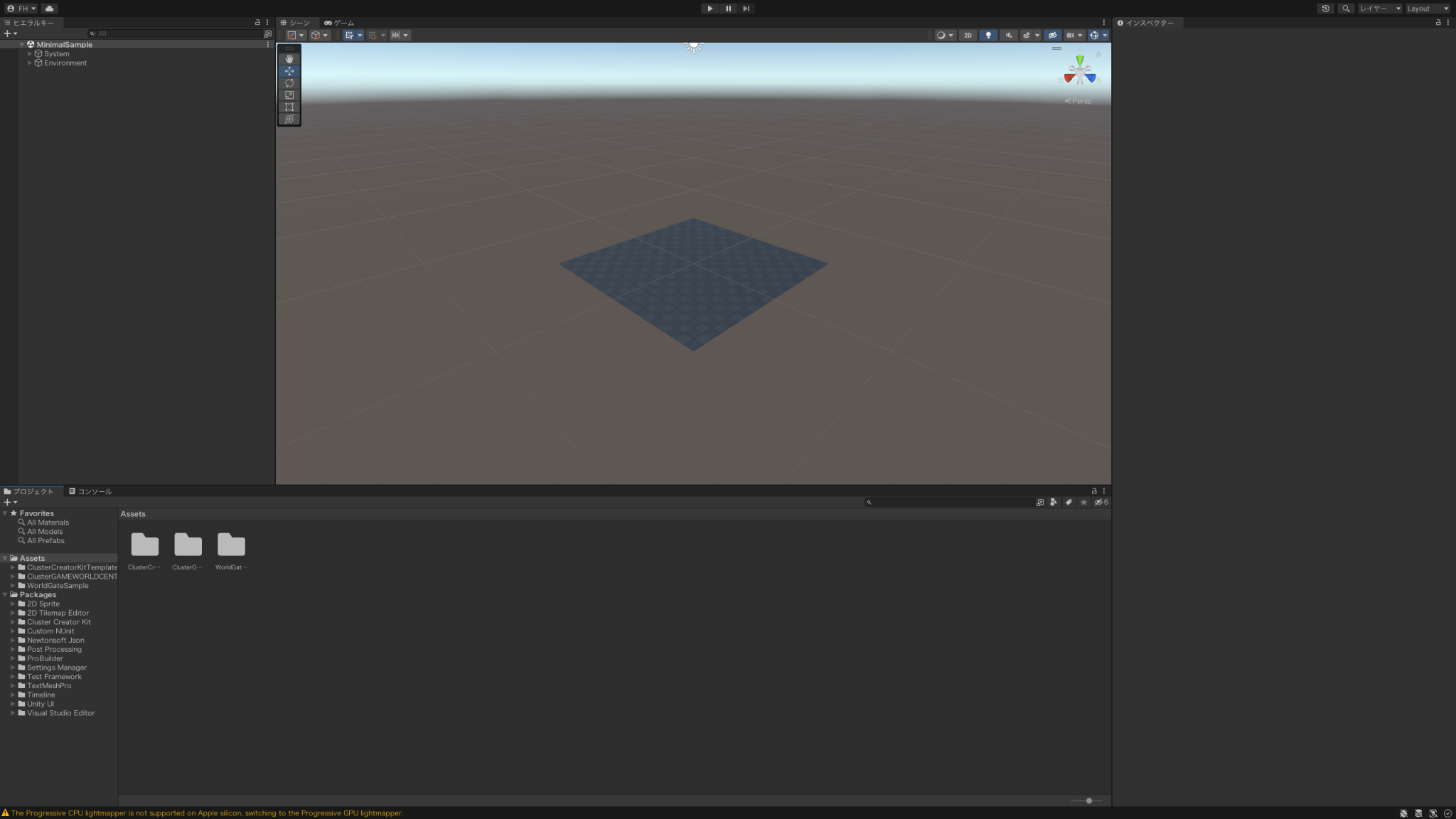This screenshot has width=1456, height=819.
Task: Select the Rotate tool
Action: [x=289, y=83]
